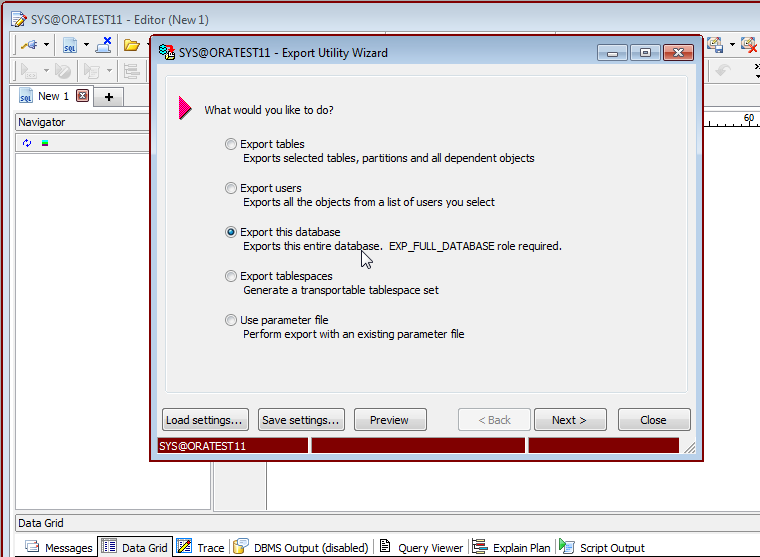The height and width of the screenshot is (557, 760).
Task: Click the Next button in wizard
Action: pyautogui.click(x=570, y=420)
